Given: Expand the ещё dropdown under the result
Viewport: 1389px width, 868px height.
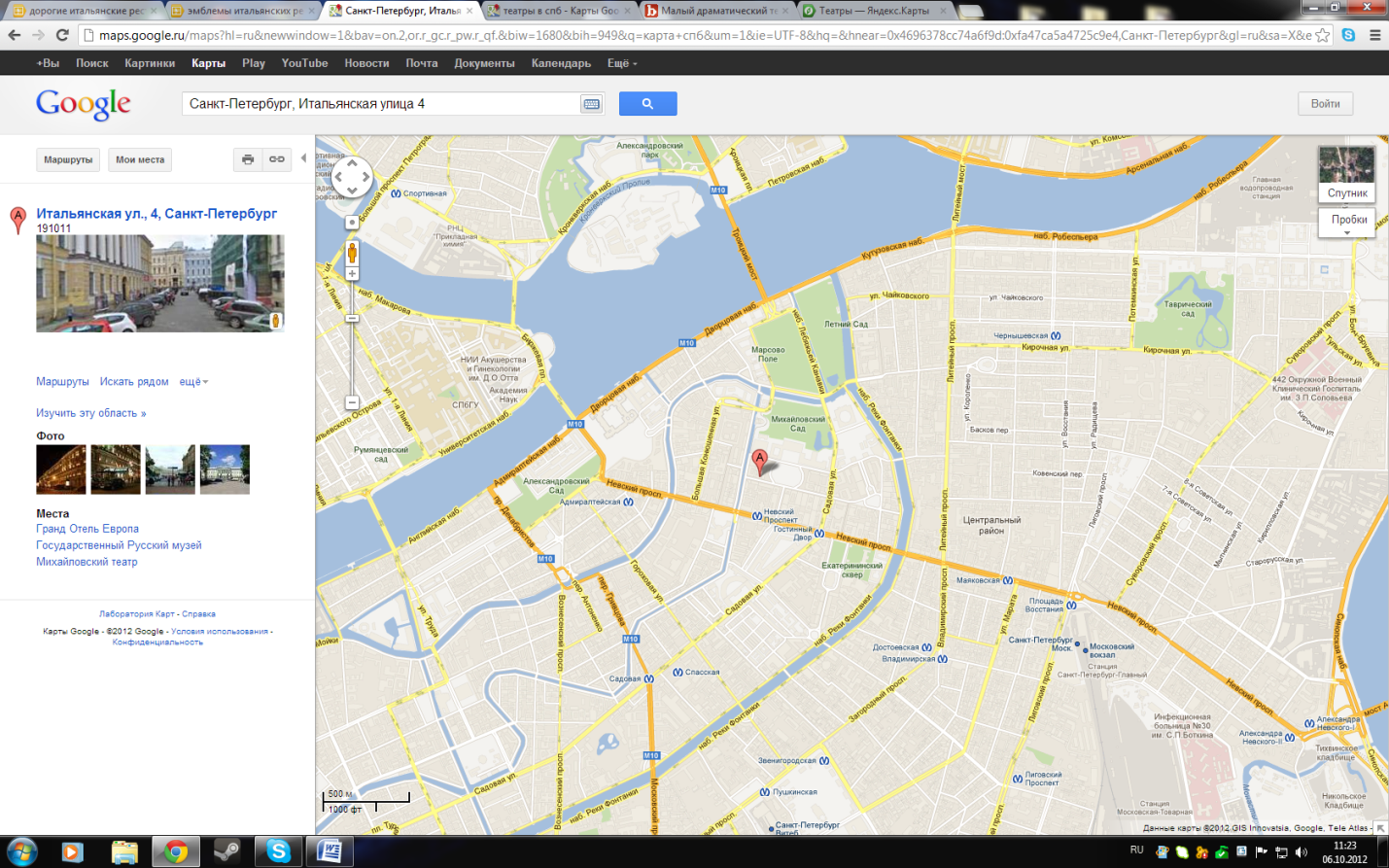Looking at the screenshot, I should 193,382.
